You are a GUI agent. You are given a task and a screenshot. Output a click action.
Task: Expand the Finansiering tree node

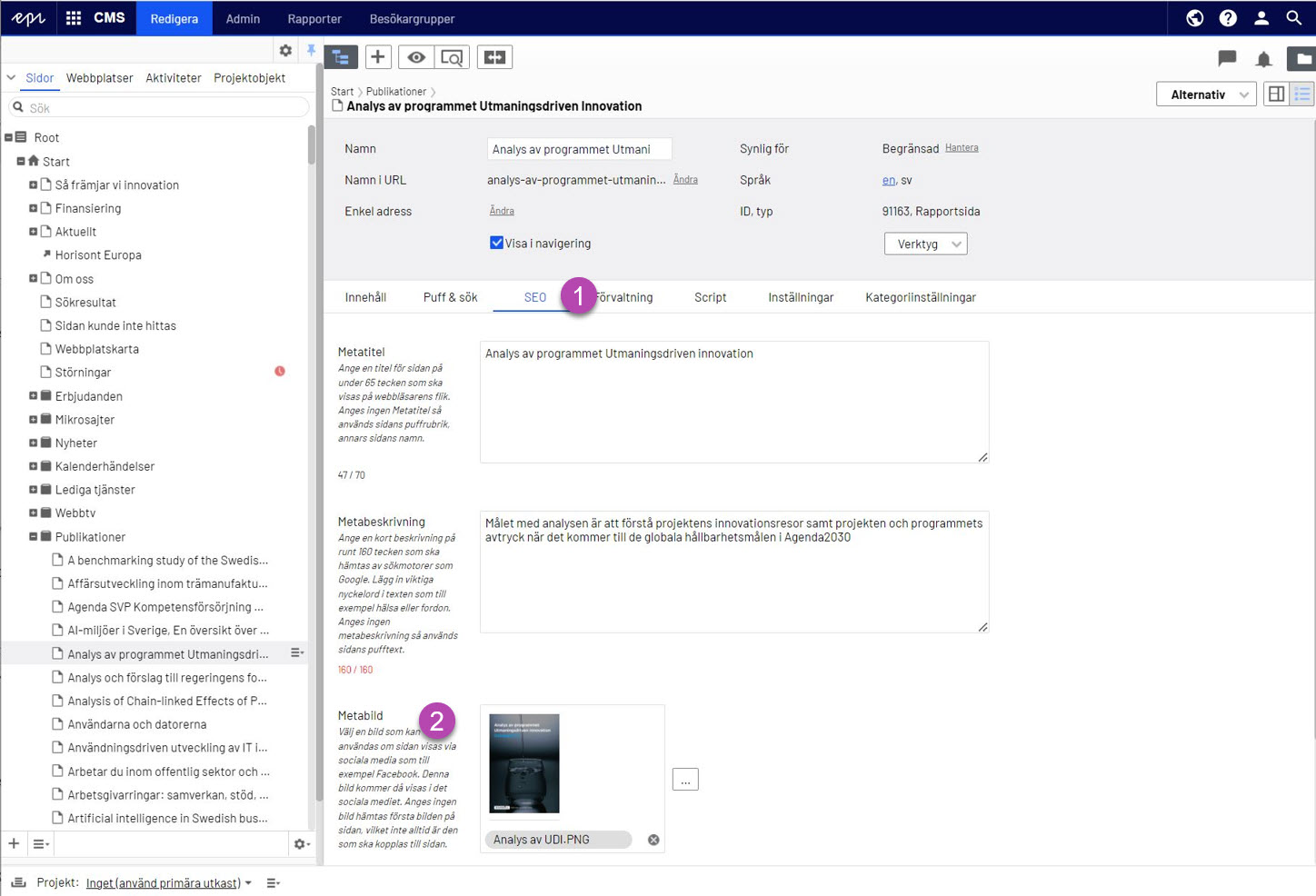[33, 208]
